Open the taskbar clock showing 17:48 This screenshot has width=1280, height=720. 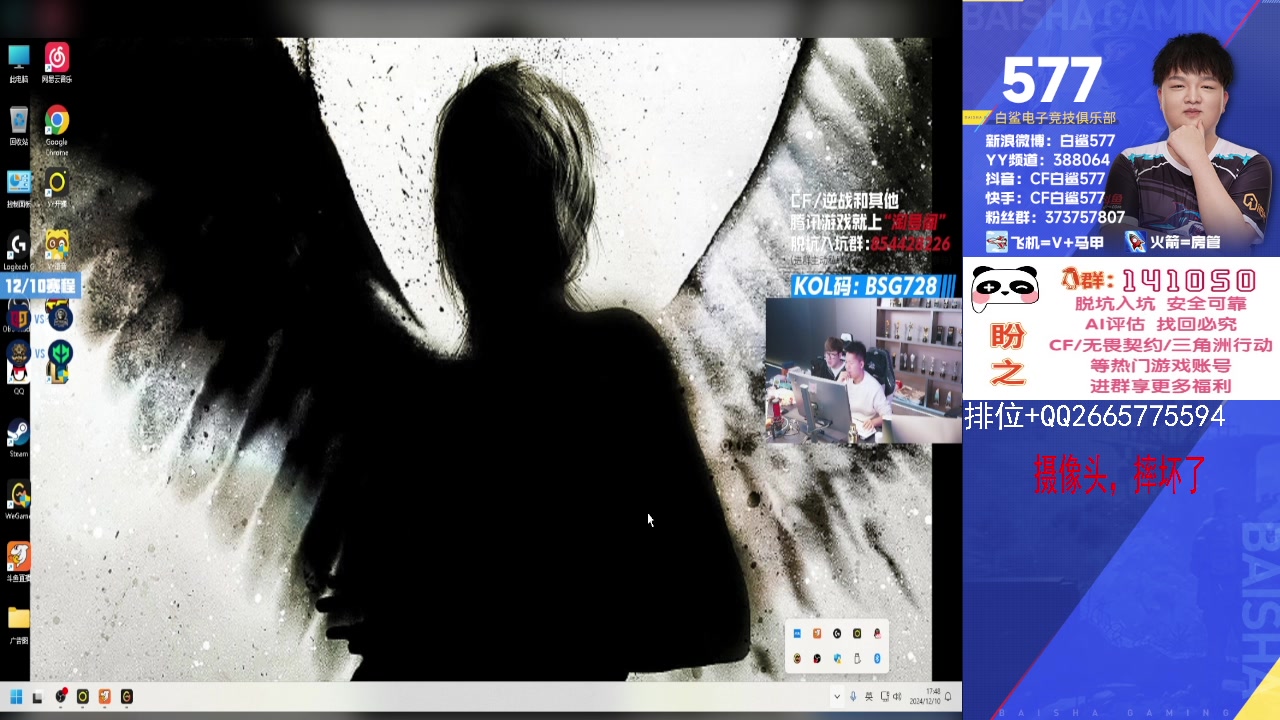(x=925, y=697)
